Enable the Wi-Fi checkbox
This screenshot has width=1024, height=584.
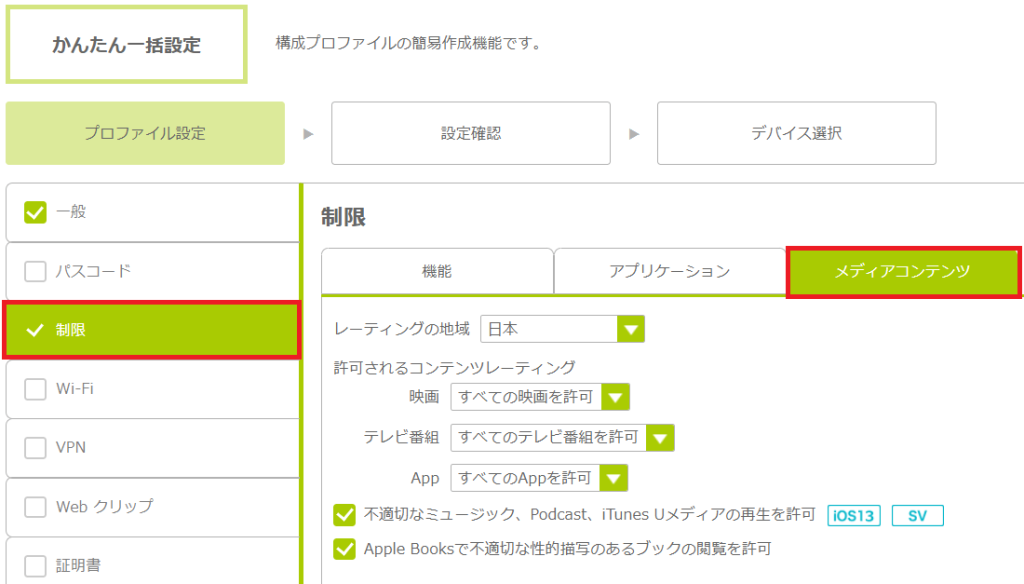(x=35, y=389)
